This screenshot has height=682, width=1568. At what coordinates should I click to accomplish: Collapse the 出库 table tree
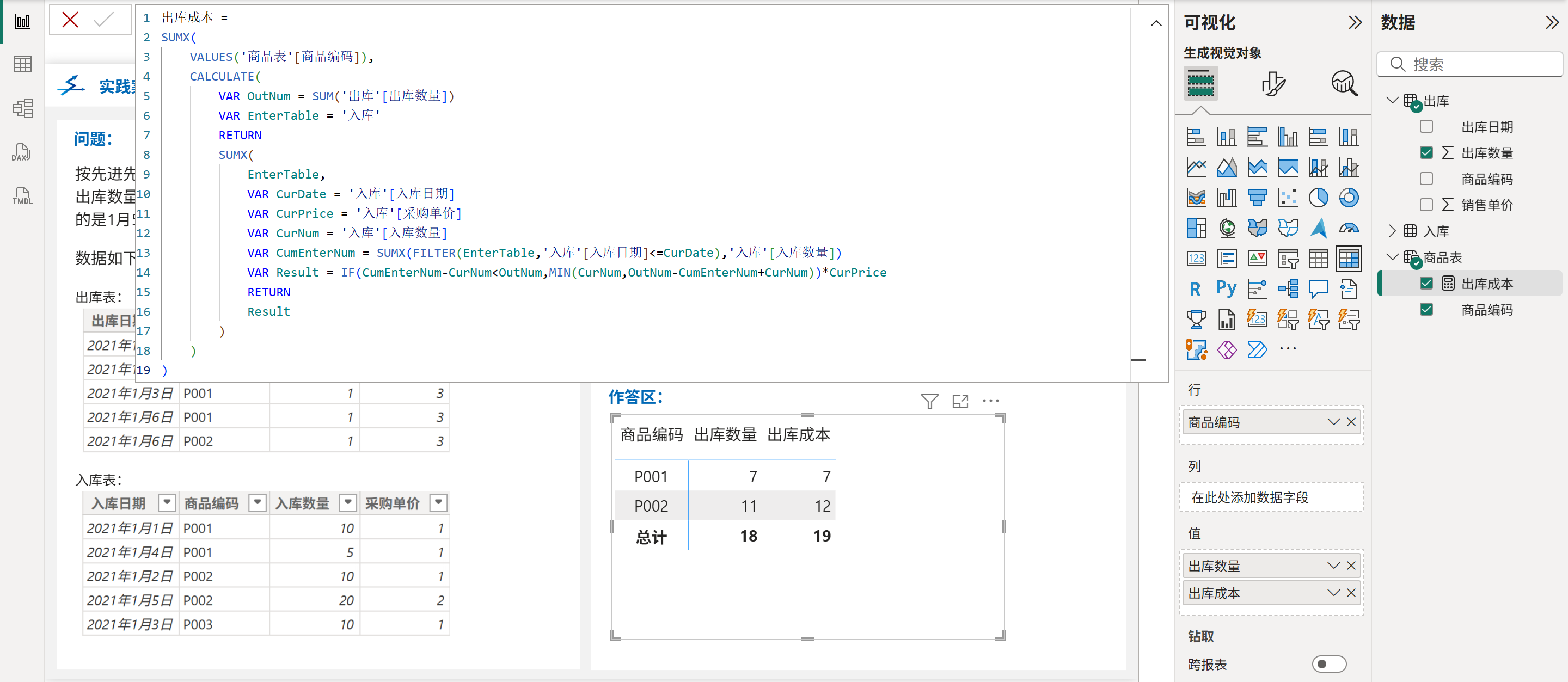[x=1392, y=100]
